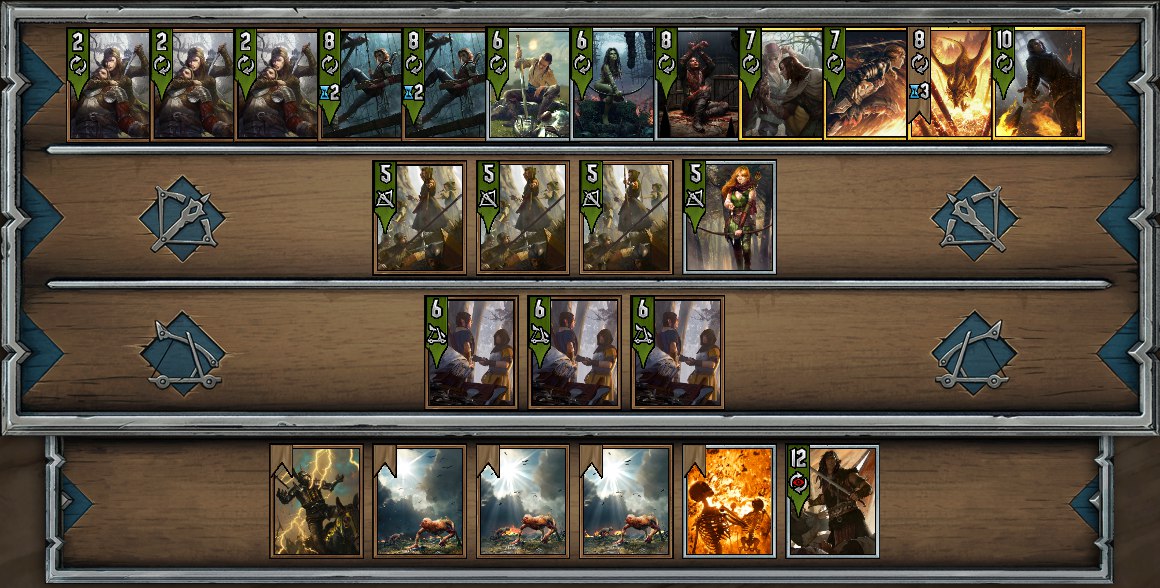Pick the 8-power bloody kneeling figure card
This screenshot has height=588, width=1160.
697,84
